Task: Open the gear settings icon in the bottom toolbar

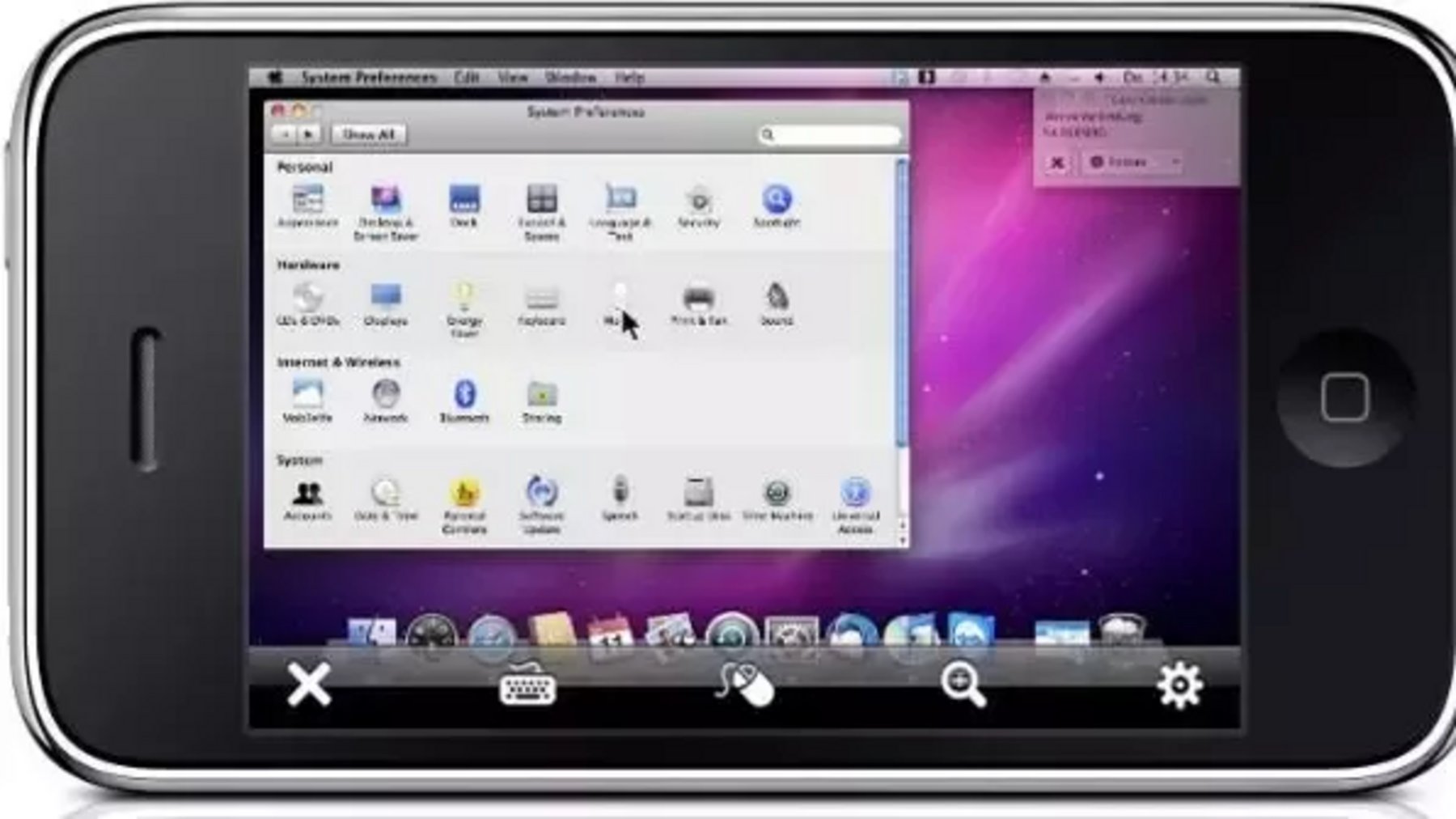Action: point(1179,686)
